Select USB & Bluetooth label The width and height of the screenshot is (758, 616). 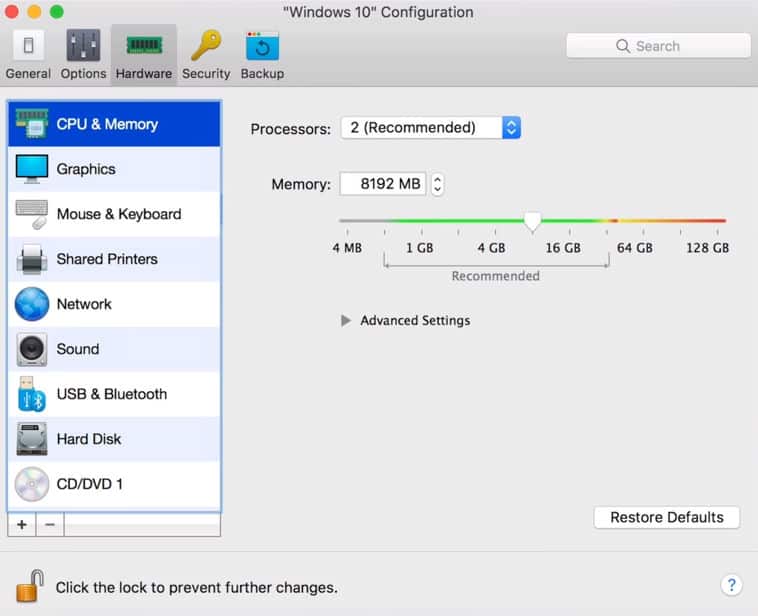(112, 394)
